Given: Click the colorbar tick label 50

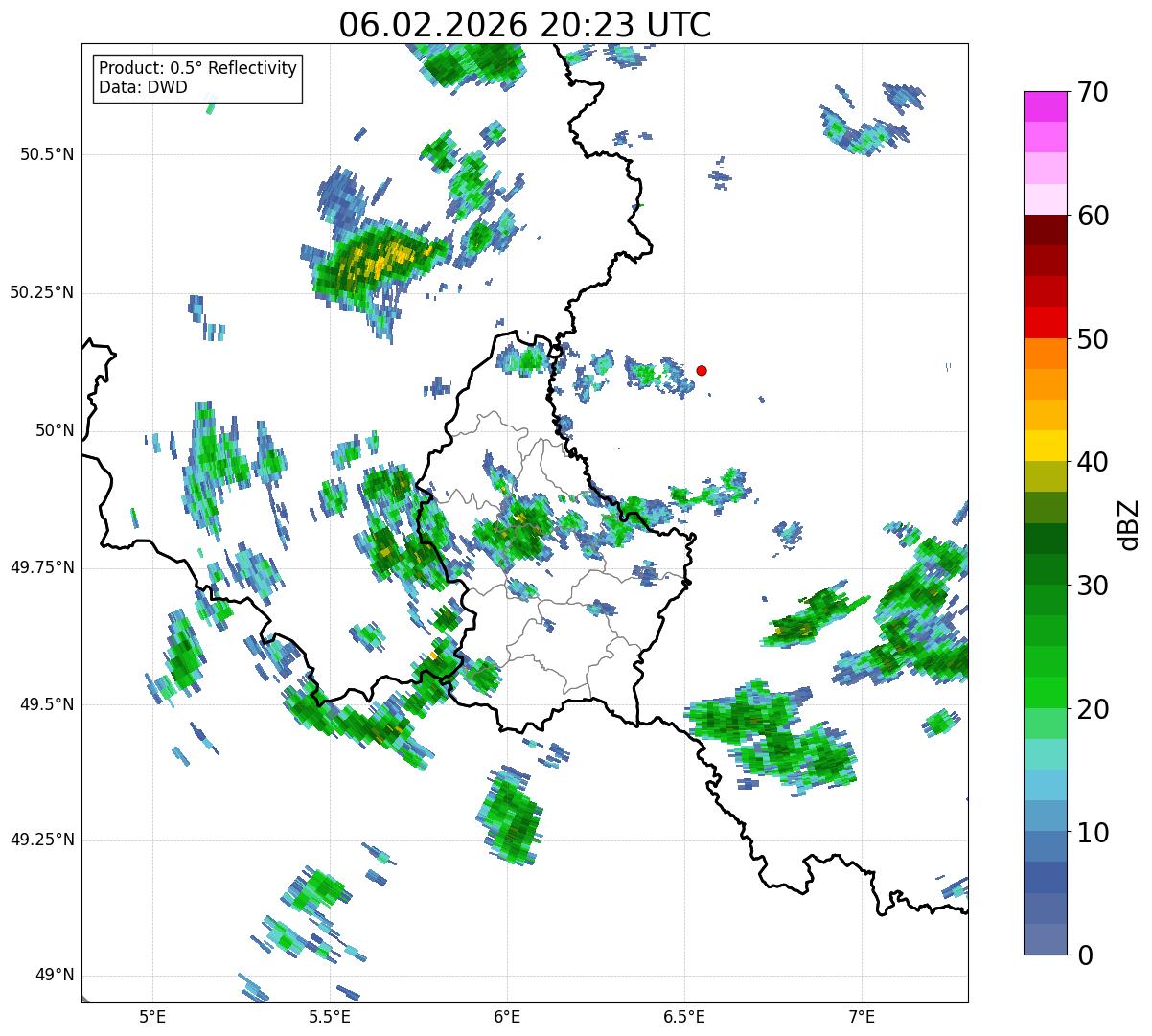Looking at the screenshot, I should tap(1094, 339).
